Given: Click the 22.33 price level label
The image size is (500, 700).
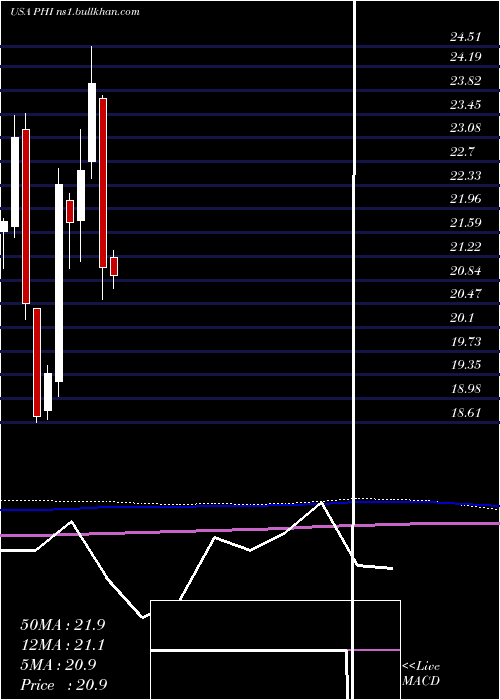Looking at the screenshot, I should click(x=466, y=175).
